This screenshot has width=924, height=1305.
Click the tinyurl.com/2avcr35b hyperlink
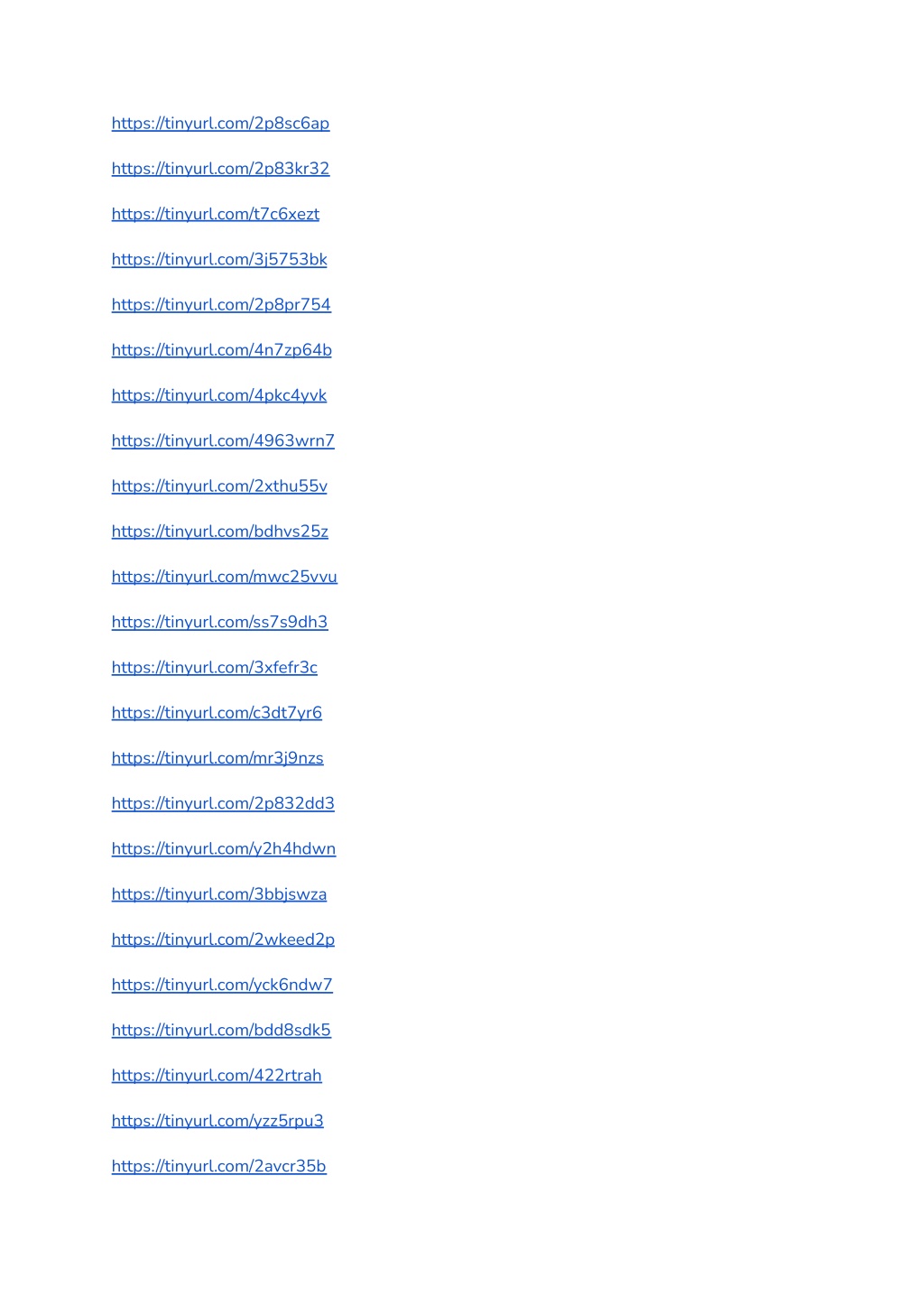point(219,1167)
